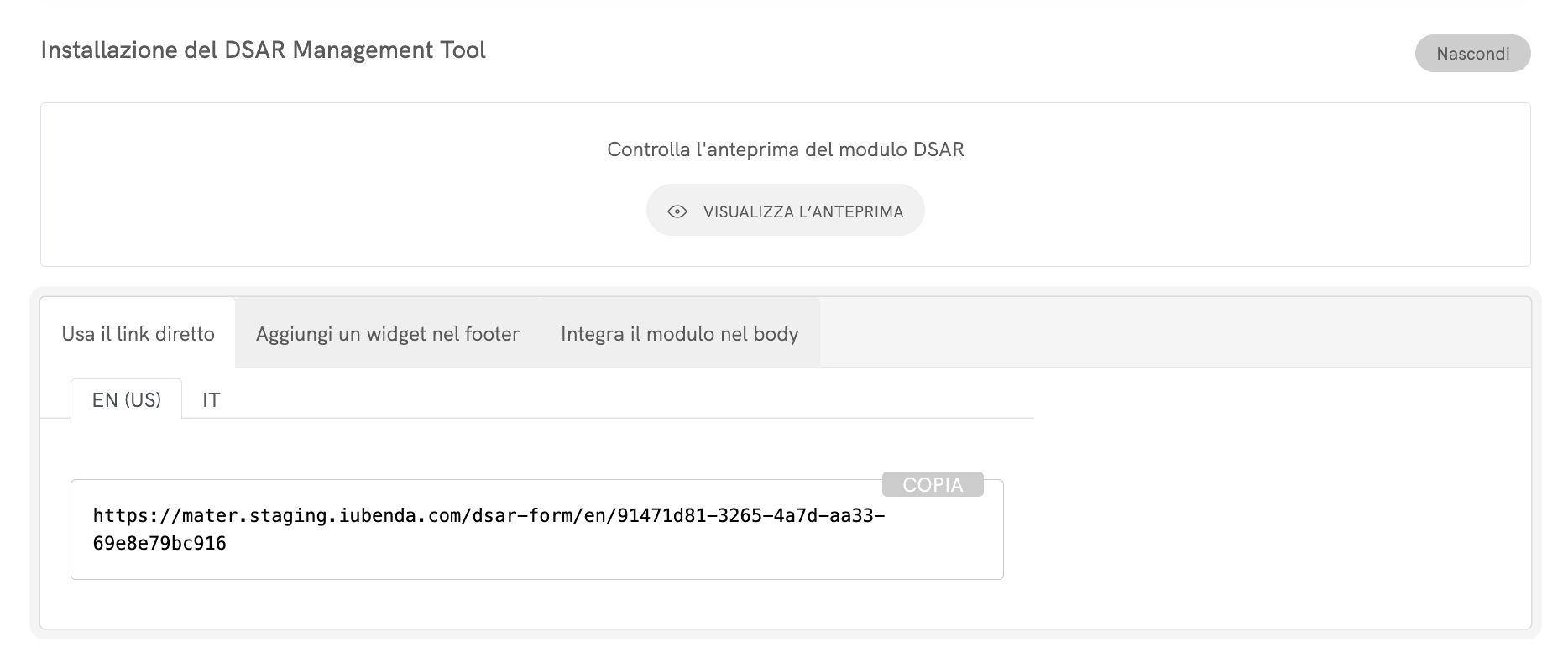This screenshot has height=668, width=1568.
Task: Copy the link with the COPIA button
Action: click(933, 485)
